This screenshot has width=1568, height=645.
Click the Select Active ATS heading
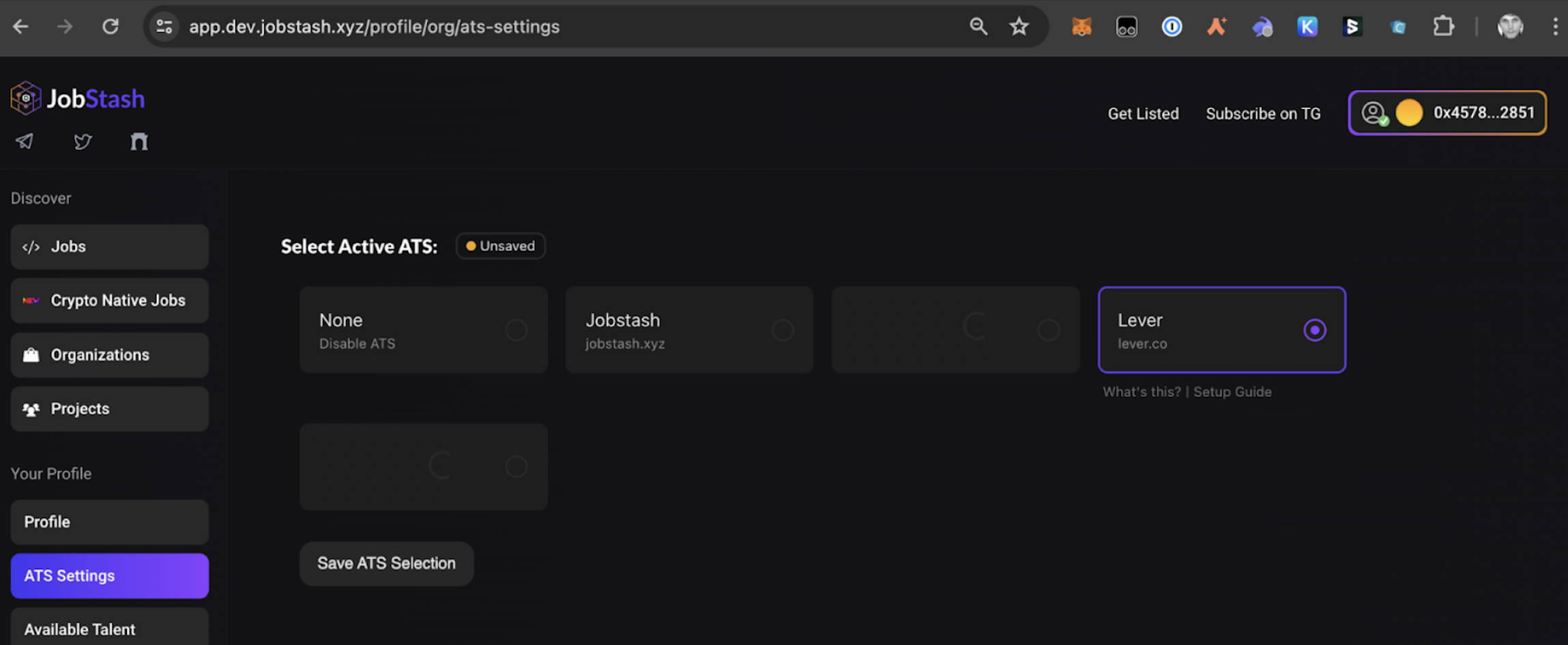[359, 246]
